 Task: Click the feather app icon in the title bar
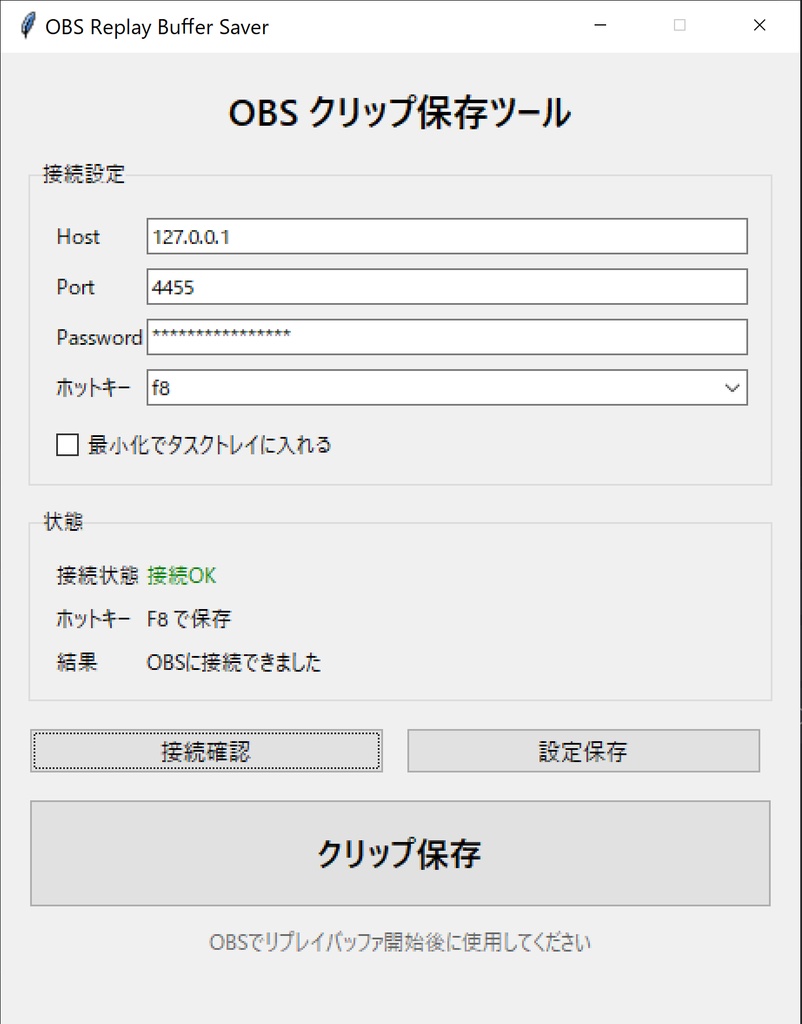pos(27,26)
